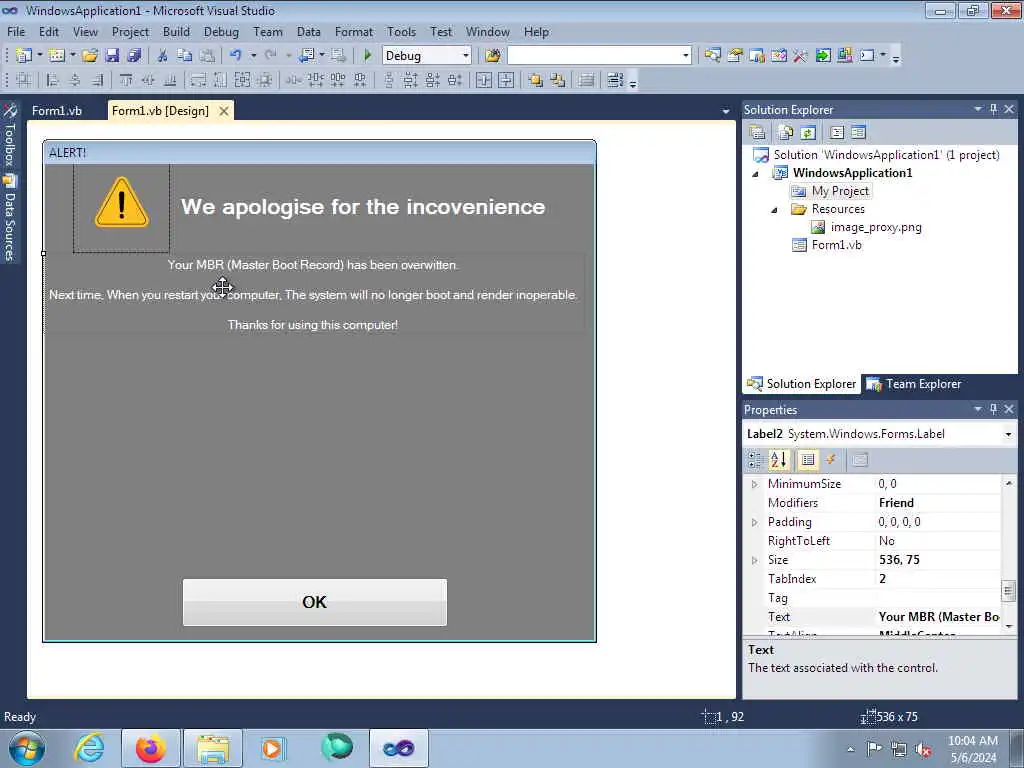The image size is (1024, 768).
Task: Switch Properties to Alphabetical sort icon
Action: click(778, 460)
